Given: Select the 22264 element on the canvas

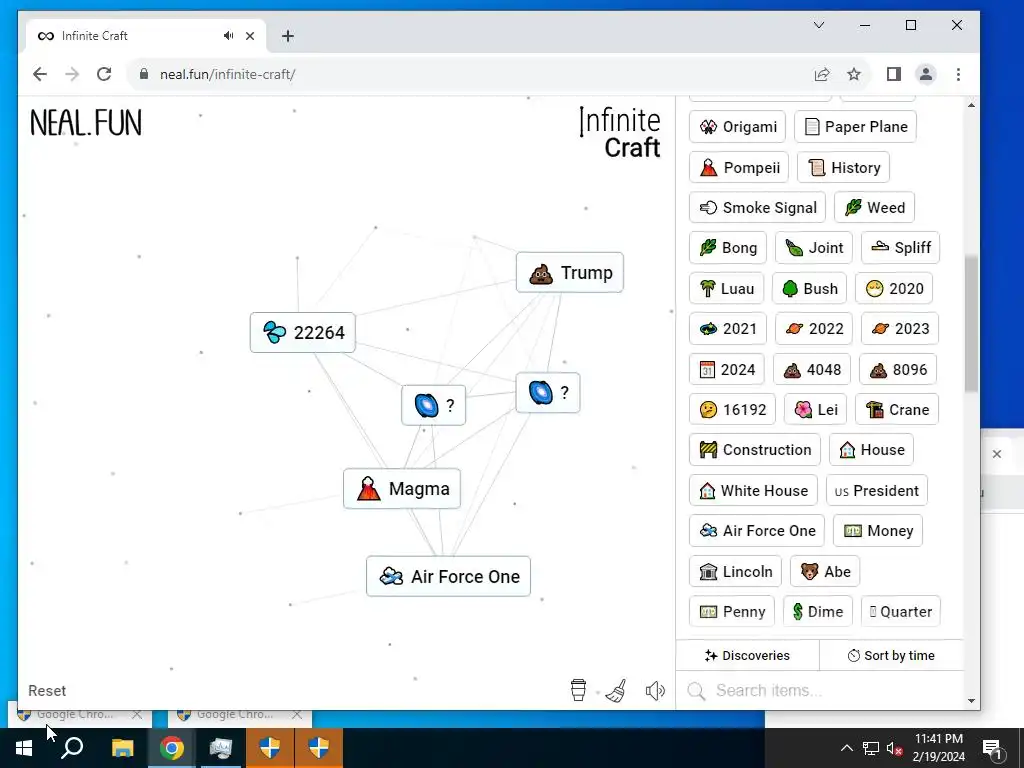Looking at the screenshot, I should click(x=302, y=332).
